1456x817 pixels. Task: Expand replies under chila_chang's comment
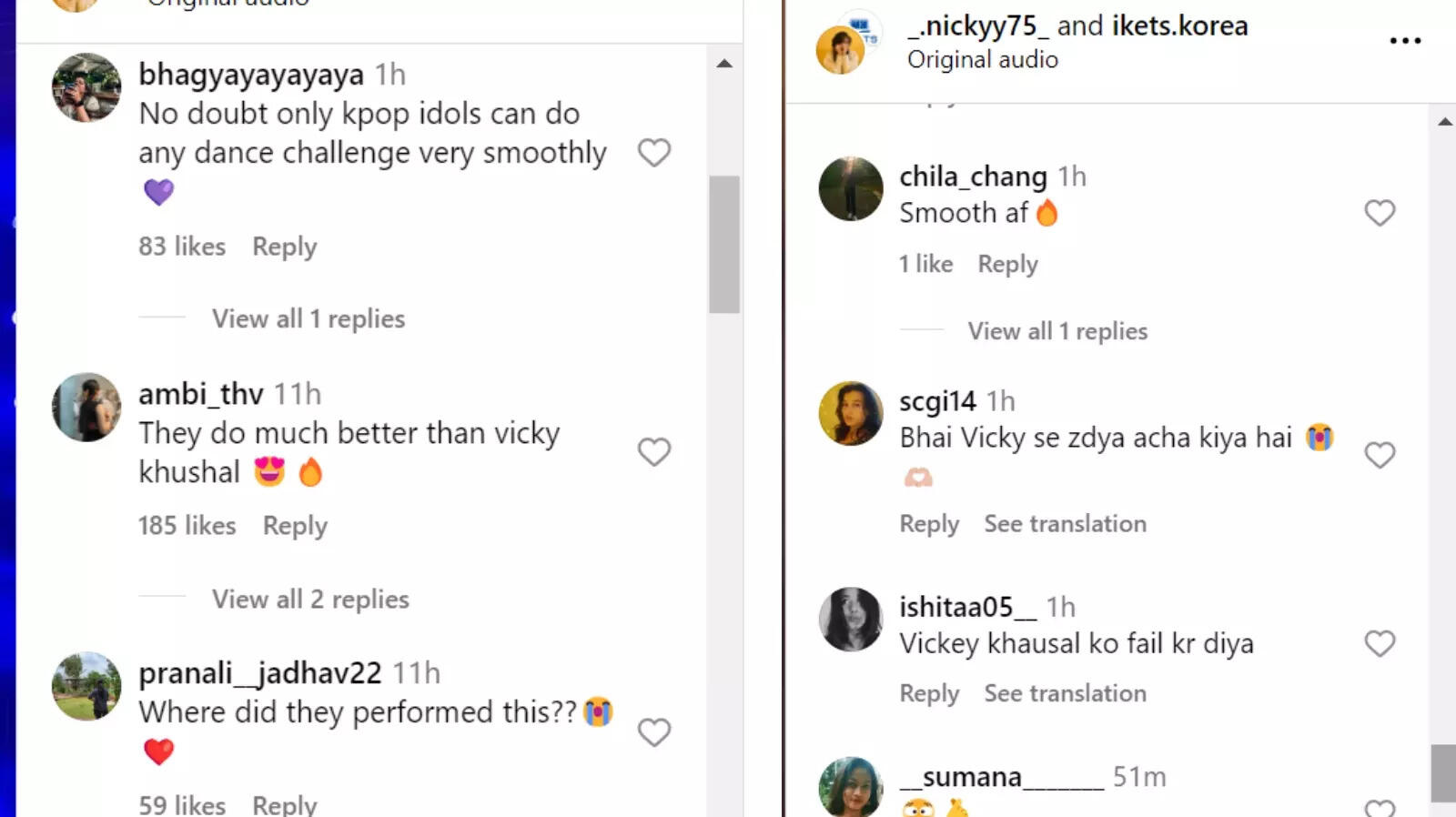pos(1058,331)
